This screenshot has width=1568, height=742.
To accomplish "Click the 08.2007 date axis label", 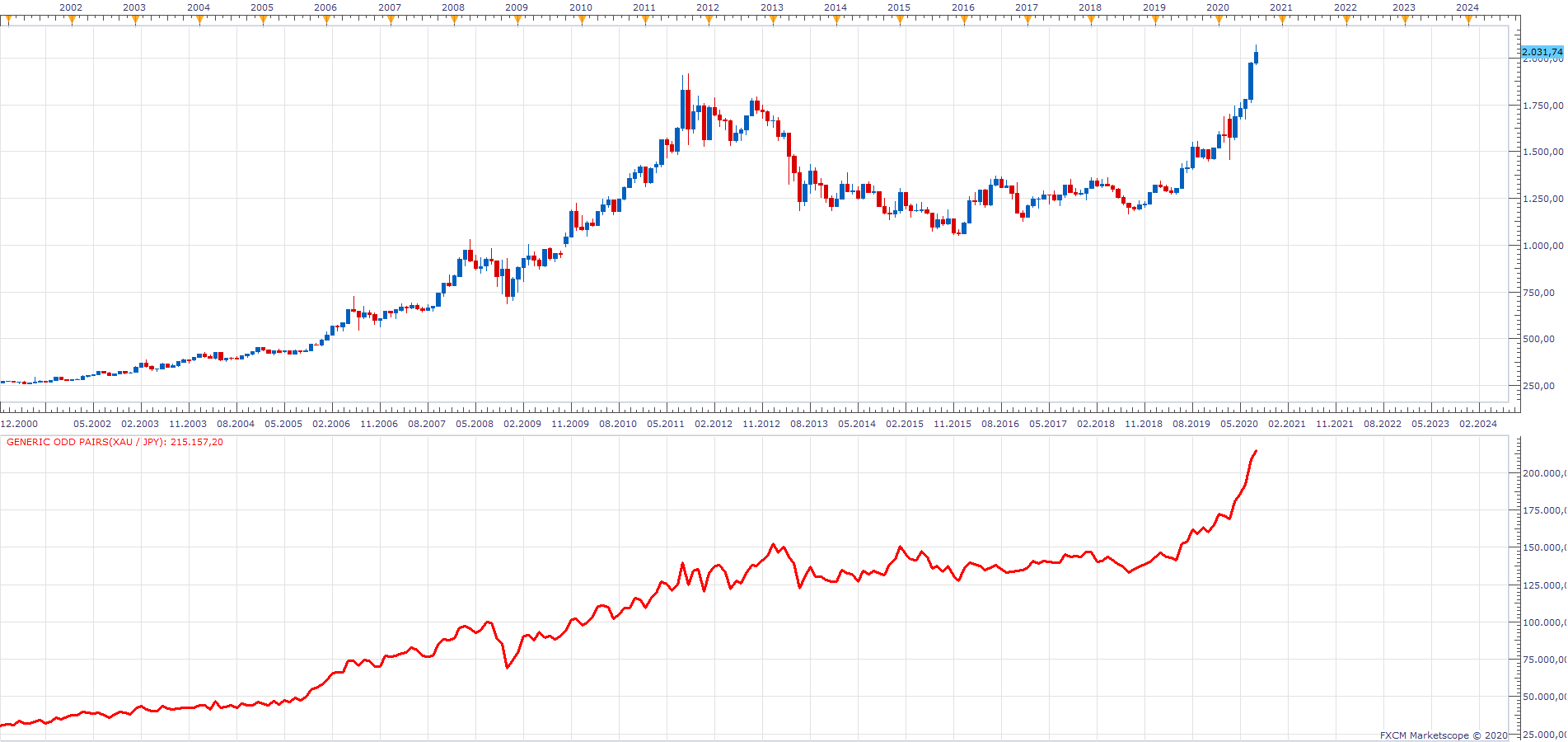I will click(x=427, y=424).
